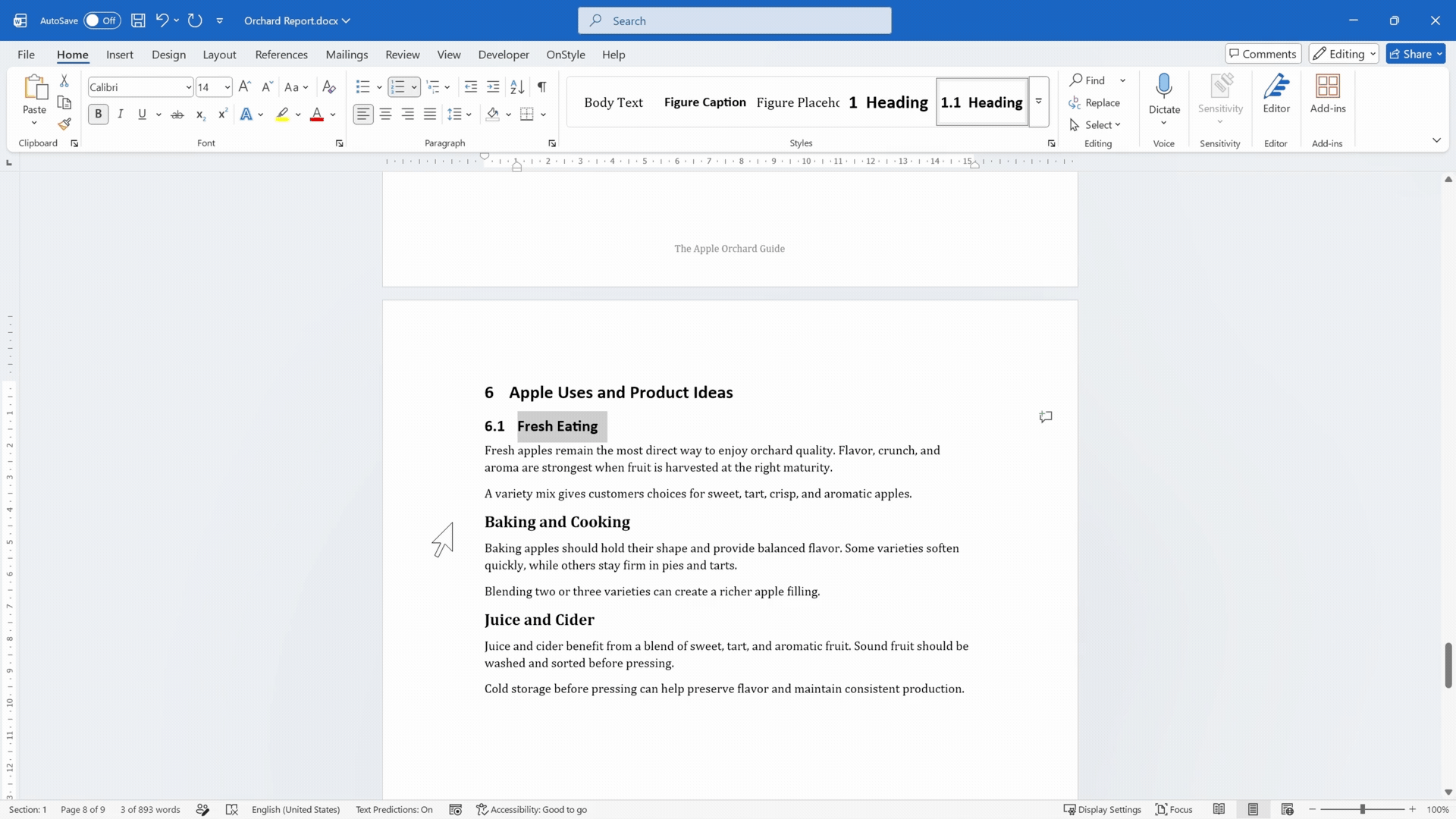Screen dimensions: 1456x819
Task: Open Display Settings in status bar
Action: [1102, 809]
